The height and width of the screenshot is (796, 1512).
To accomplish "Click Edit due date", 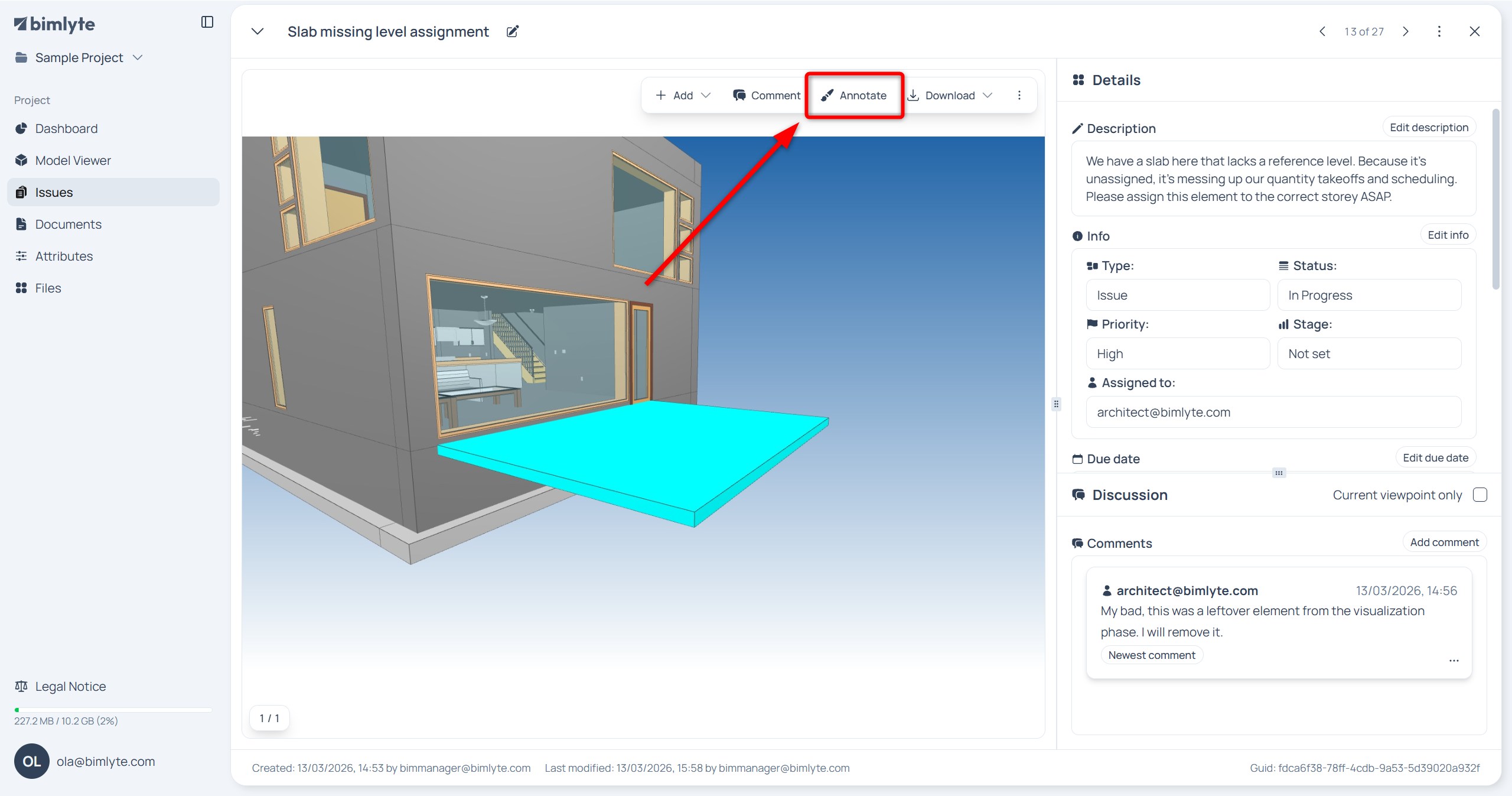I will coord(1435,458).
